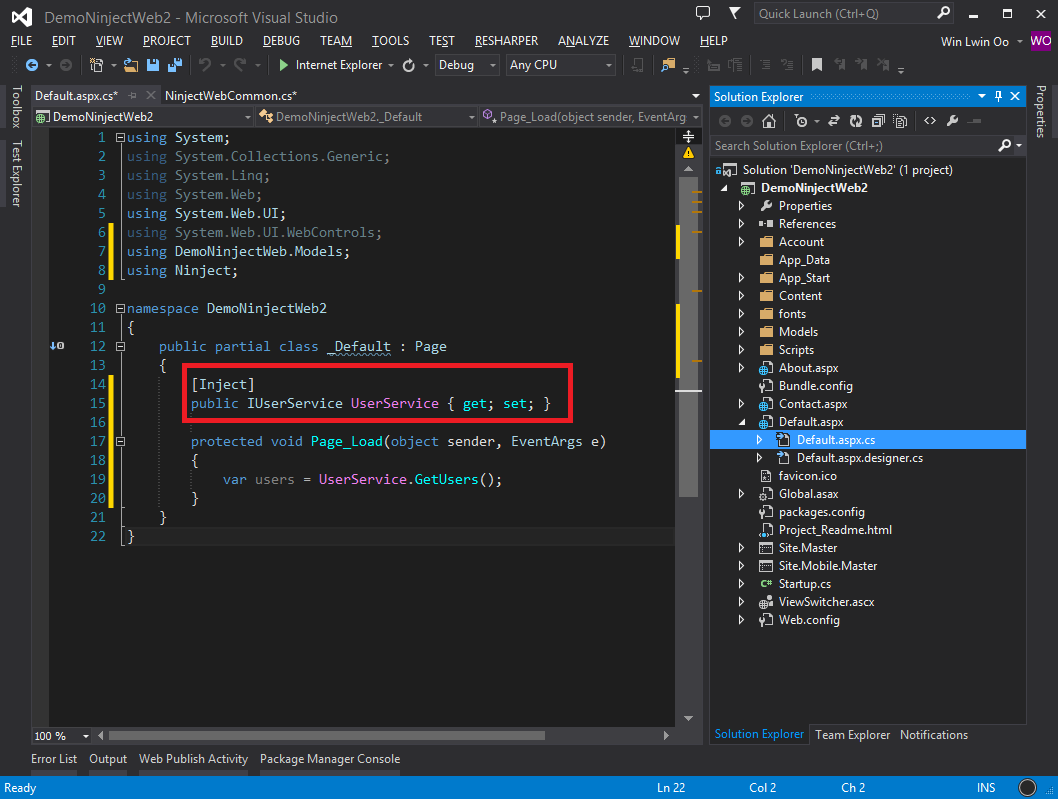Screen dimensions: 1058x799
Task: Click the Quick Launch search box
Action: pyautogui.click(x=845, y=13)
